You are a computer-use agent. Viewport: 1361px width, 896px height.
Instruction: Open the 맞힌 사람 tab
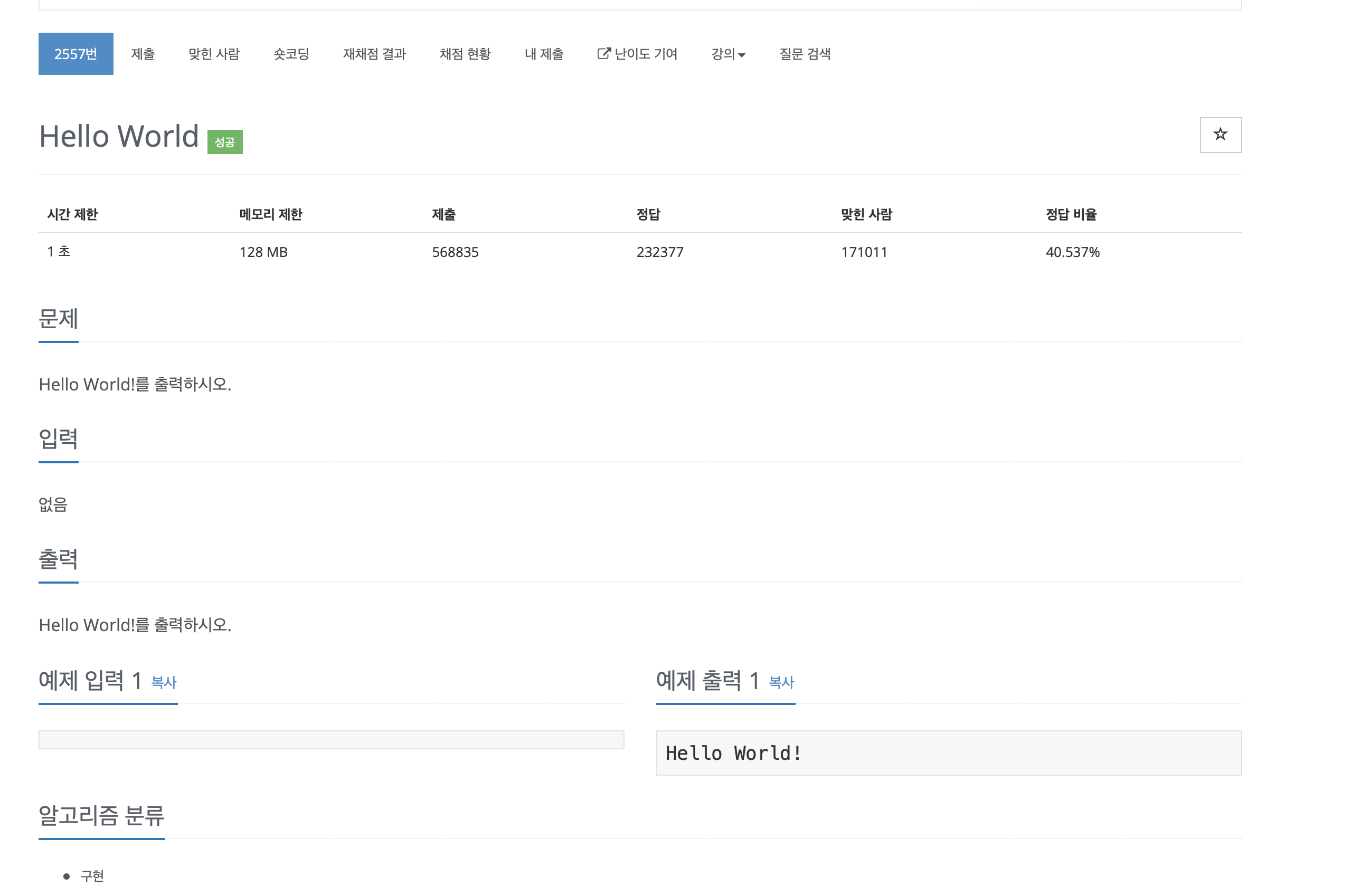(x=214, y=54)
